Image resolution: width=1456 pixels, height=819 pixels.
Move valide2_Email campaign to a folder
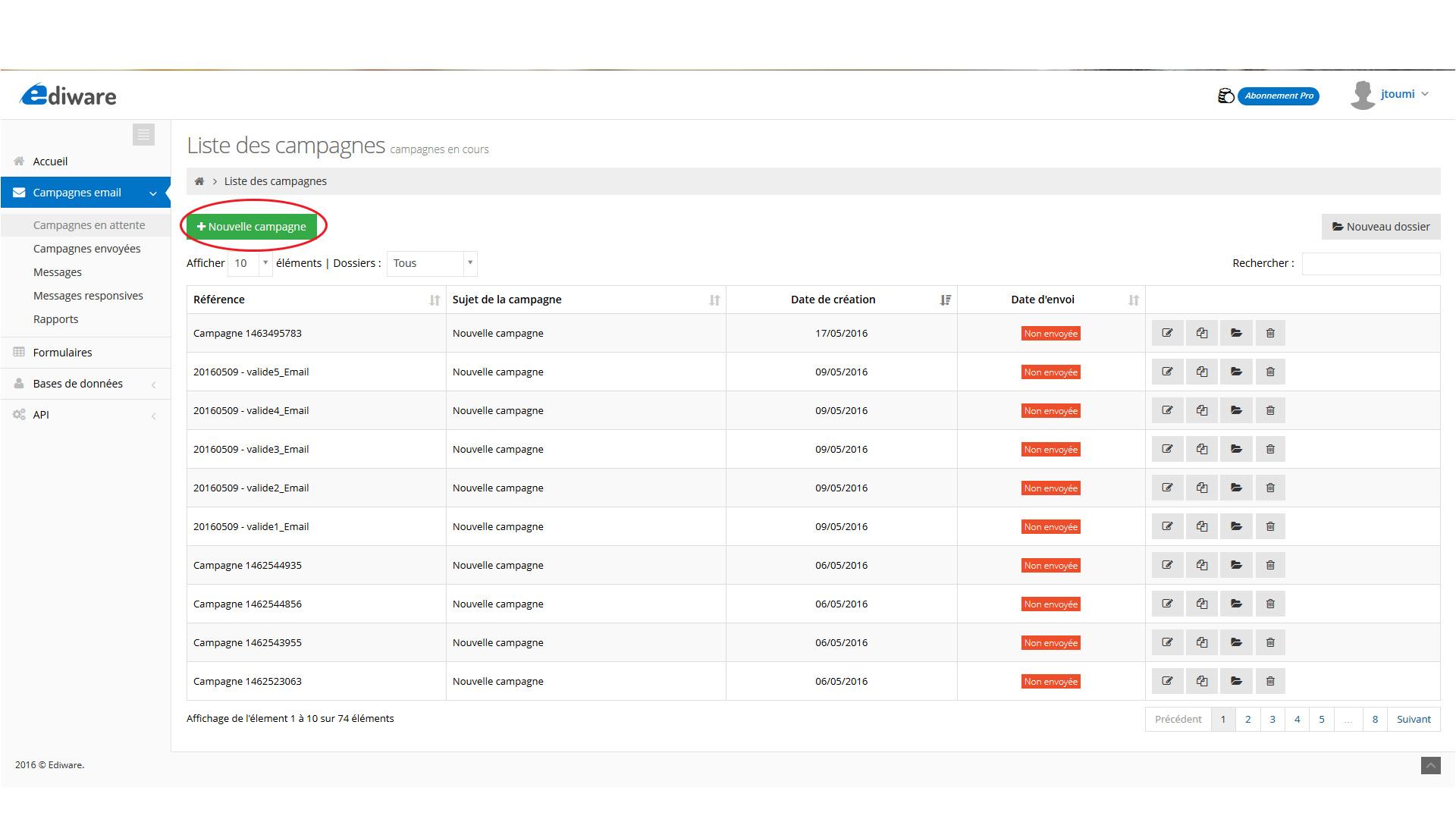point(1236,488)
